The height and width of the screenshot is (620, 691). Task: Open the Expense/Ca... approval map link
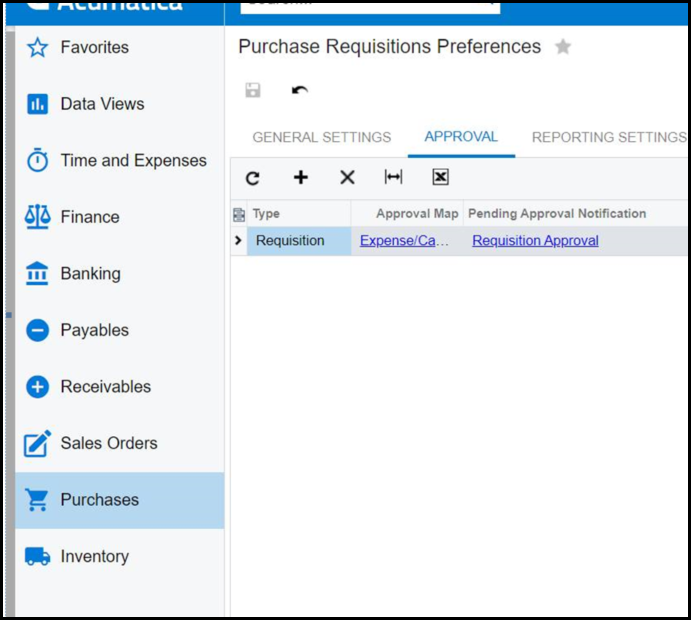point(404,241)
